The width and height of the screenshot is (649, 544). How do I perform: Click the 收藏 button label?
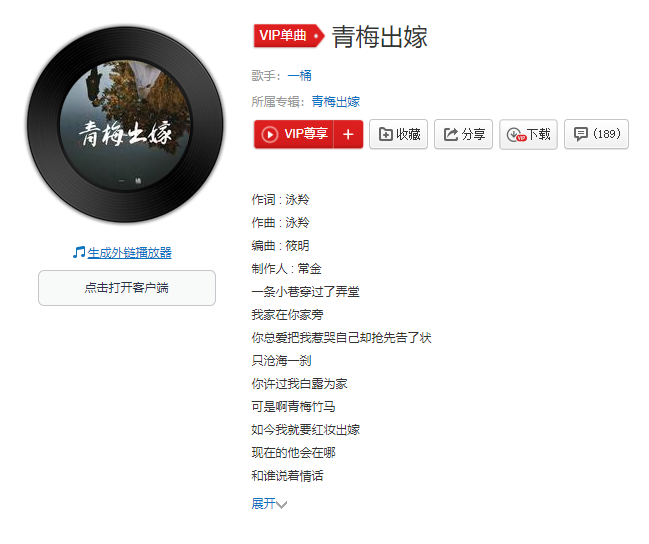click(x=408, y=134)
